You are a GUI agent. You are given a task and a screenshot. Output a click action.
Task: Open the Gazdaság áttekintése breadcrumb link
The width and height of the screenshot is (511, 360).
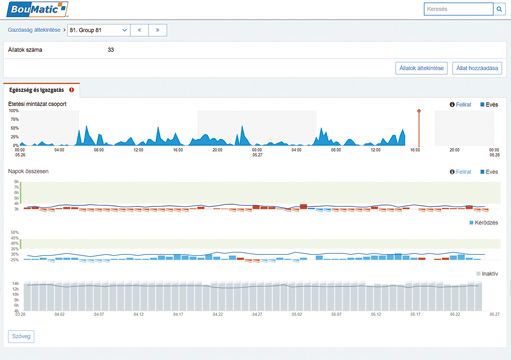[x=34, y=30]
